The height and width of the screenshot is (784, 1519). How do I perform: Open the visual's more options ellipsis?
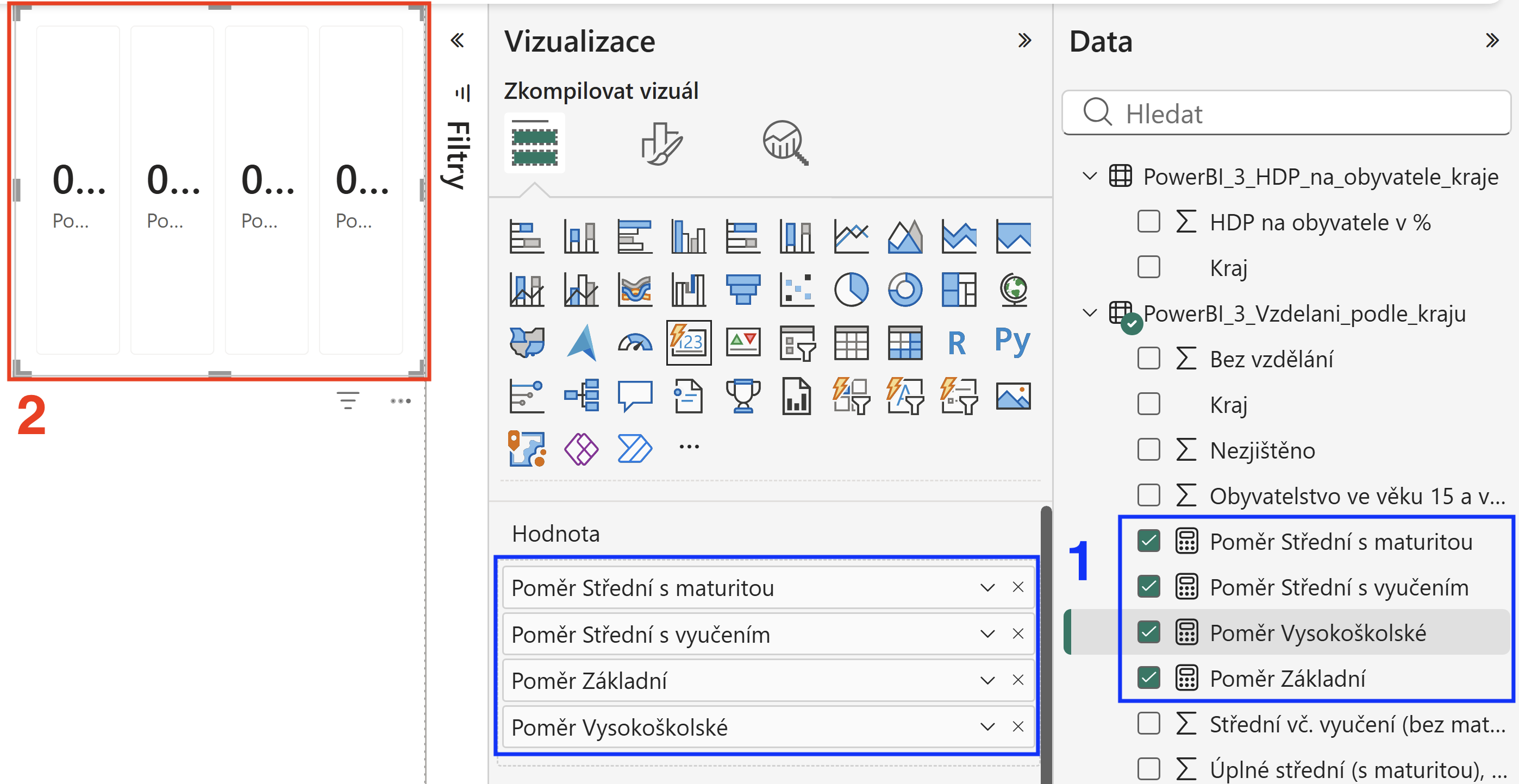pyautogui.click(x=401, y=401)
